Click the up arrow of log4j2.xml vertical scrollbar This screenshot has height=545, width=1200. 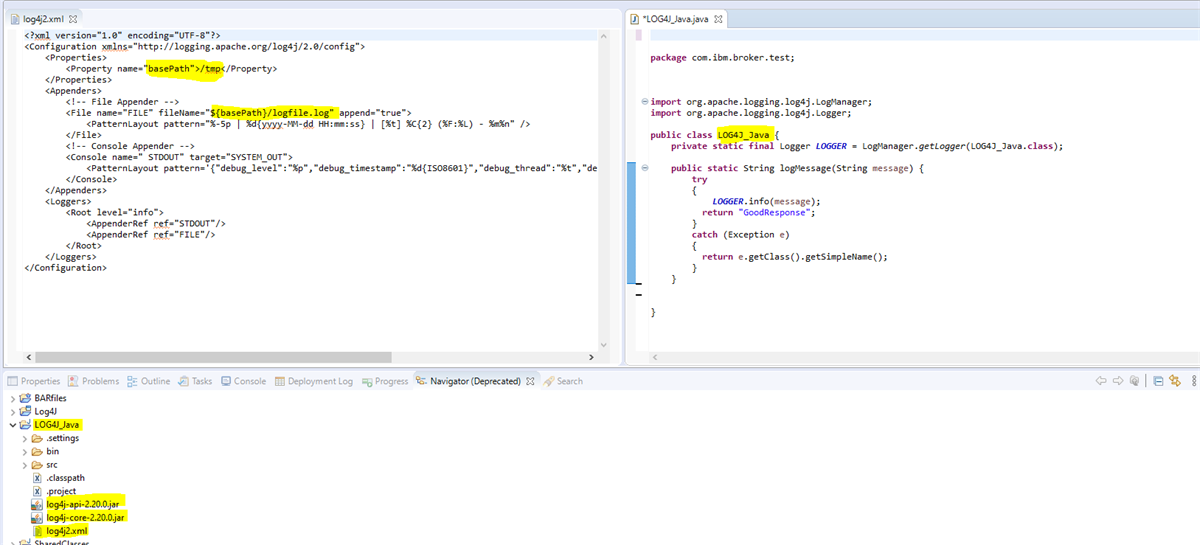coord(602,36)
